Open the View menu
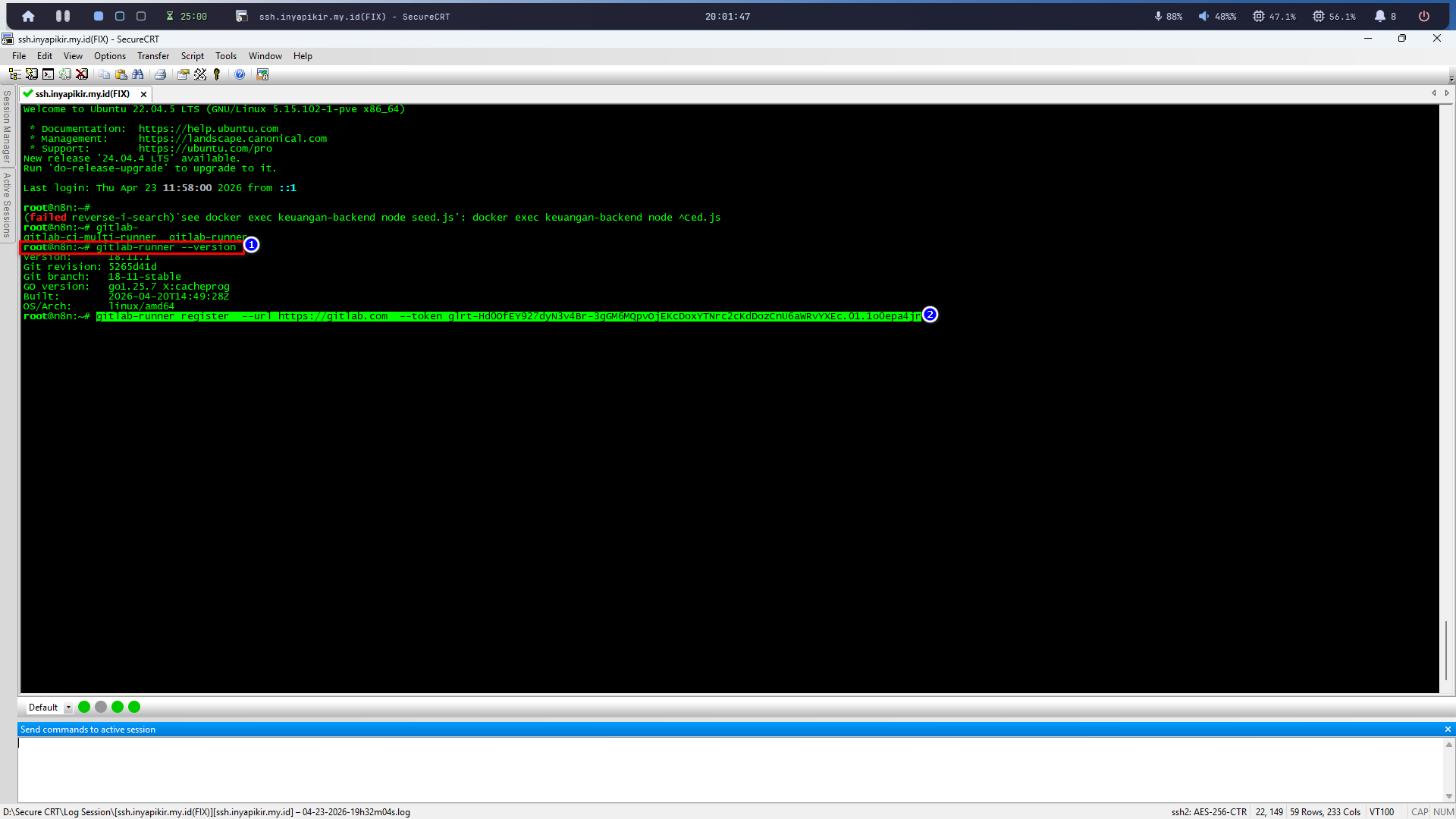 tap(73, 56)
